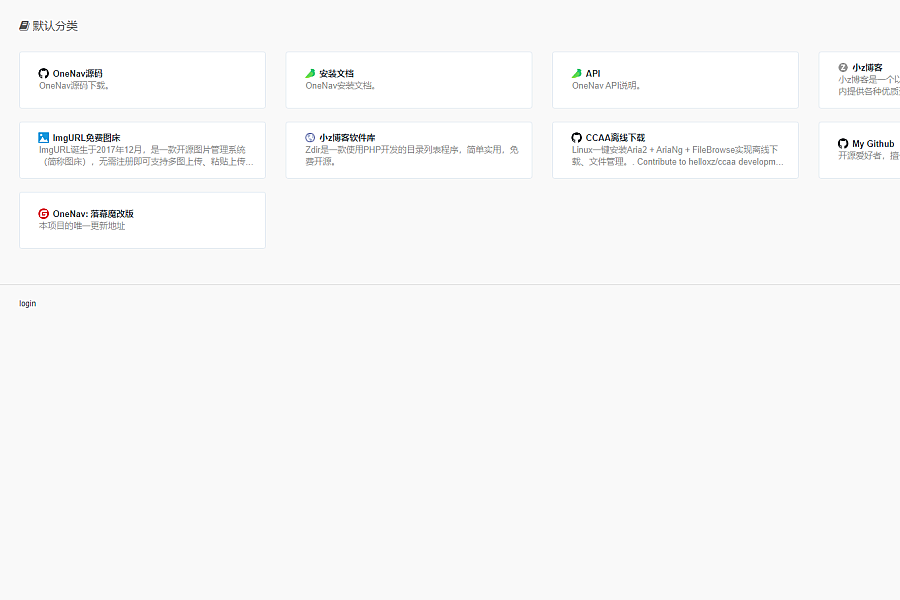Open the 小z博客 card title
This screenshot has width=900, height=600.
(867, 67)
